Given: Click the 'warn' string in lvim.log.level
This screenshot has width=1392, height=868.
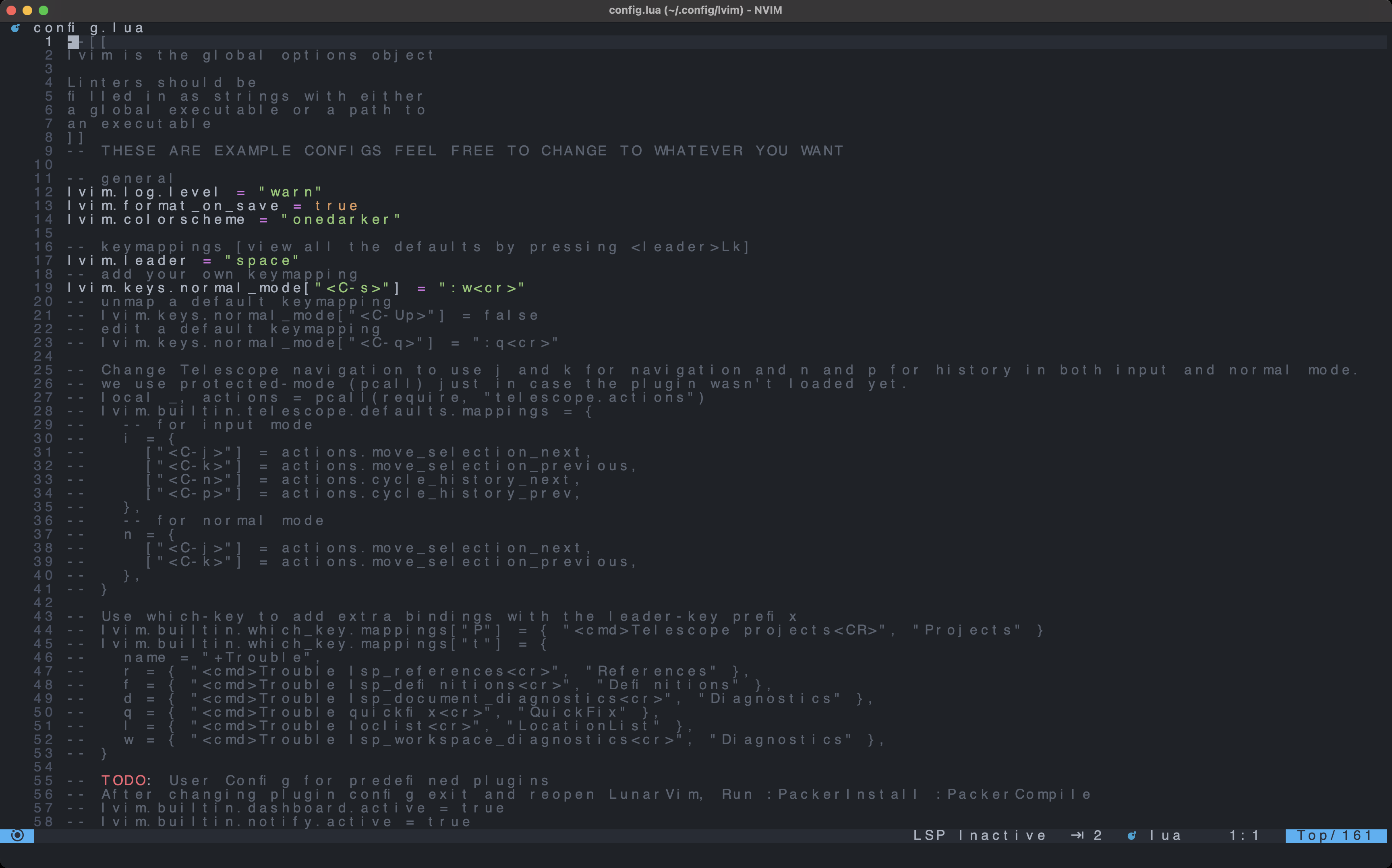Looking at the screenshot, I should [x=290, y=192].
